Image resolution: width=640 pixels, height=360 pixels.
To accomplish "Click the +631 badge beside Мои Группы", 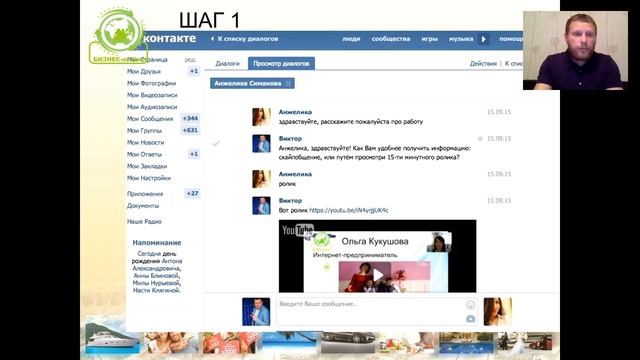I will [190, 131].
